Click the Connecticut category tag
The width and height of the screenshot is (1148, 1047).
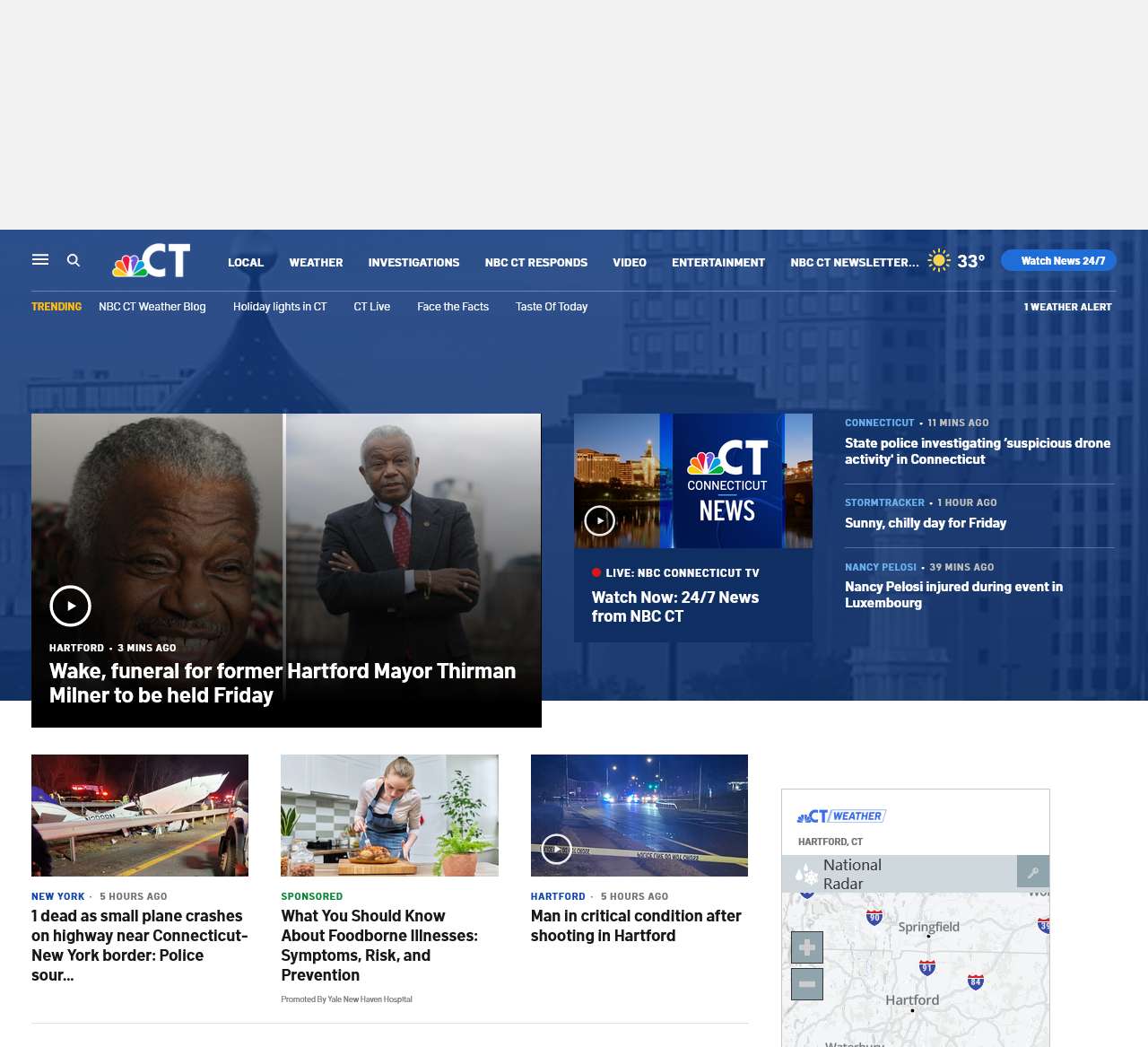coord(880,423)
